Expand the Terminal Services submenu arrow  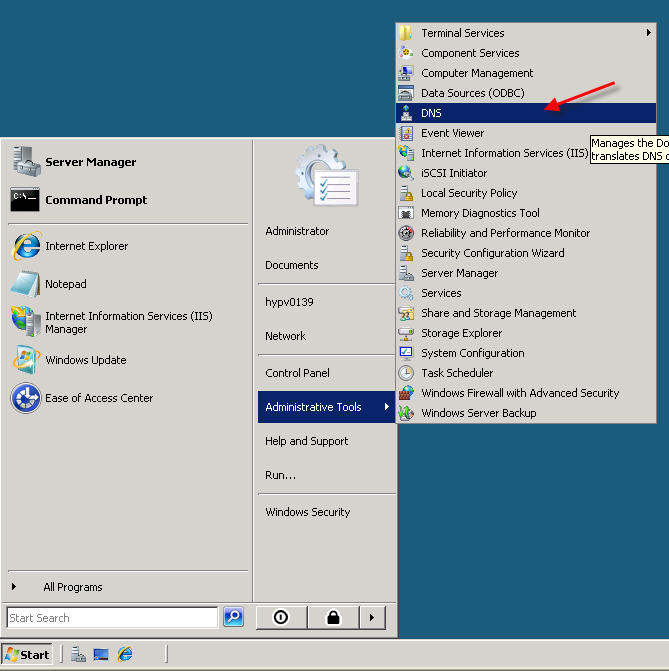pyautogui.click(x=648, y=33)
